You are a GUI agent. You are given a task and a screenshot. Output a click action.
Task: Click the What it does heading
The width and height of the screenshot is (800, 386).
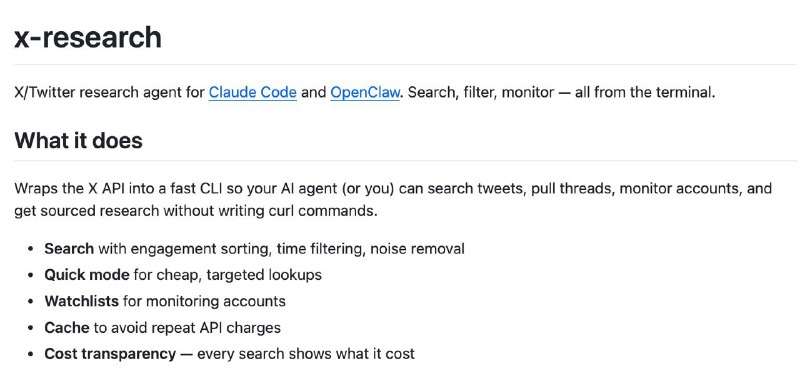[78, 140]
